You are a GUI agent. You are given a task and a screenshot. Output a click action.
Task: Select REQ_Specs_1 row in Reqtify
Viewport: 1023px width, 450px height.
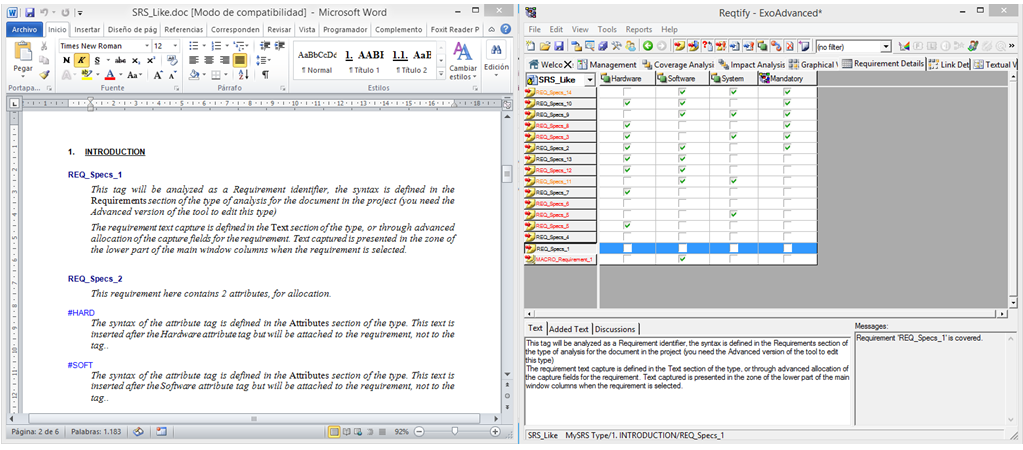671,248
